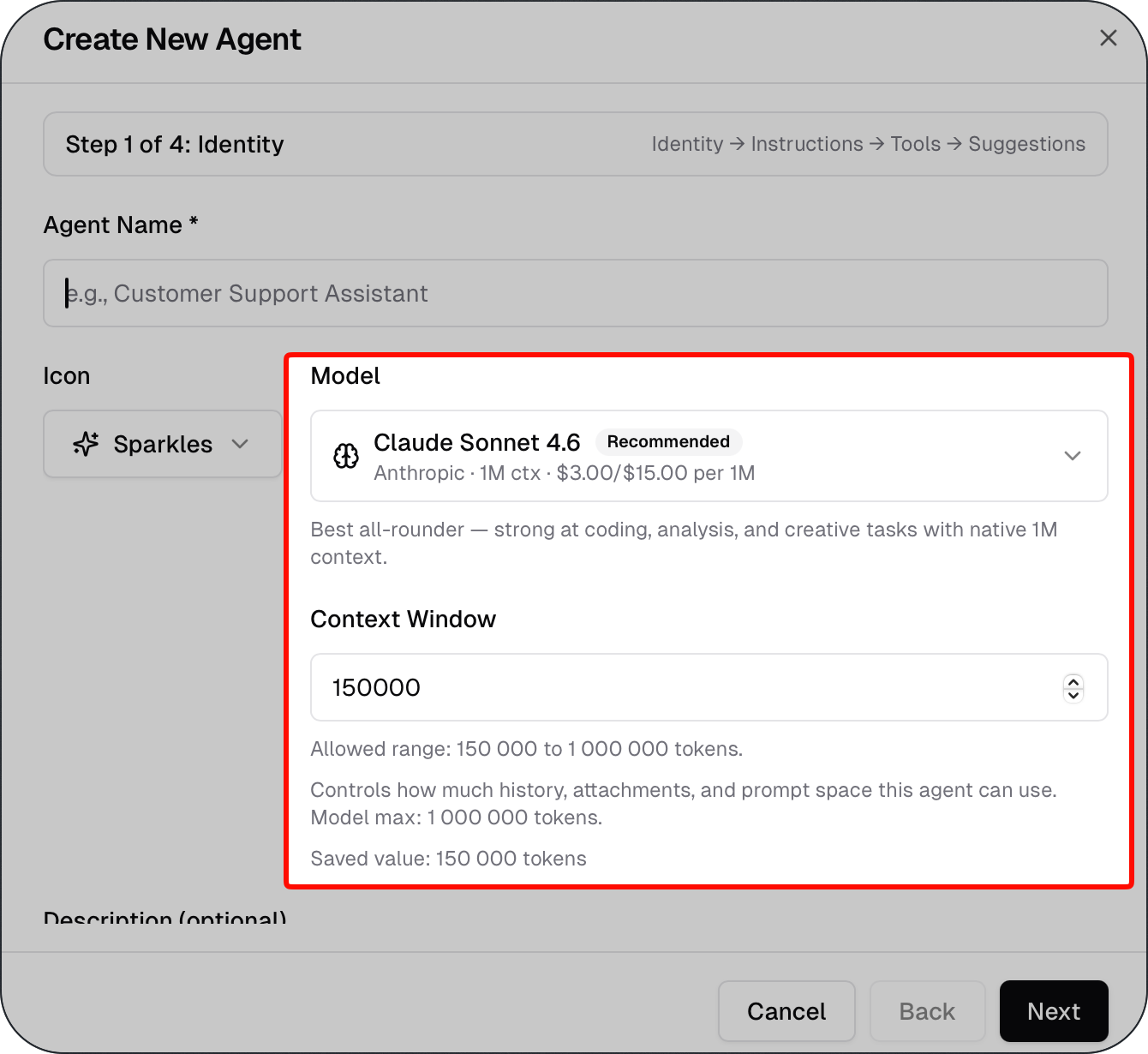Screen dimensions: 1148x1054
Task: Click the Agent Name input field
Action: (576, 293)
